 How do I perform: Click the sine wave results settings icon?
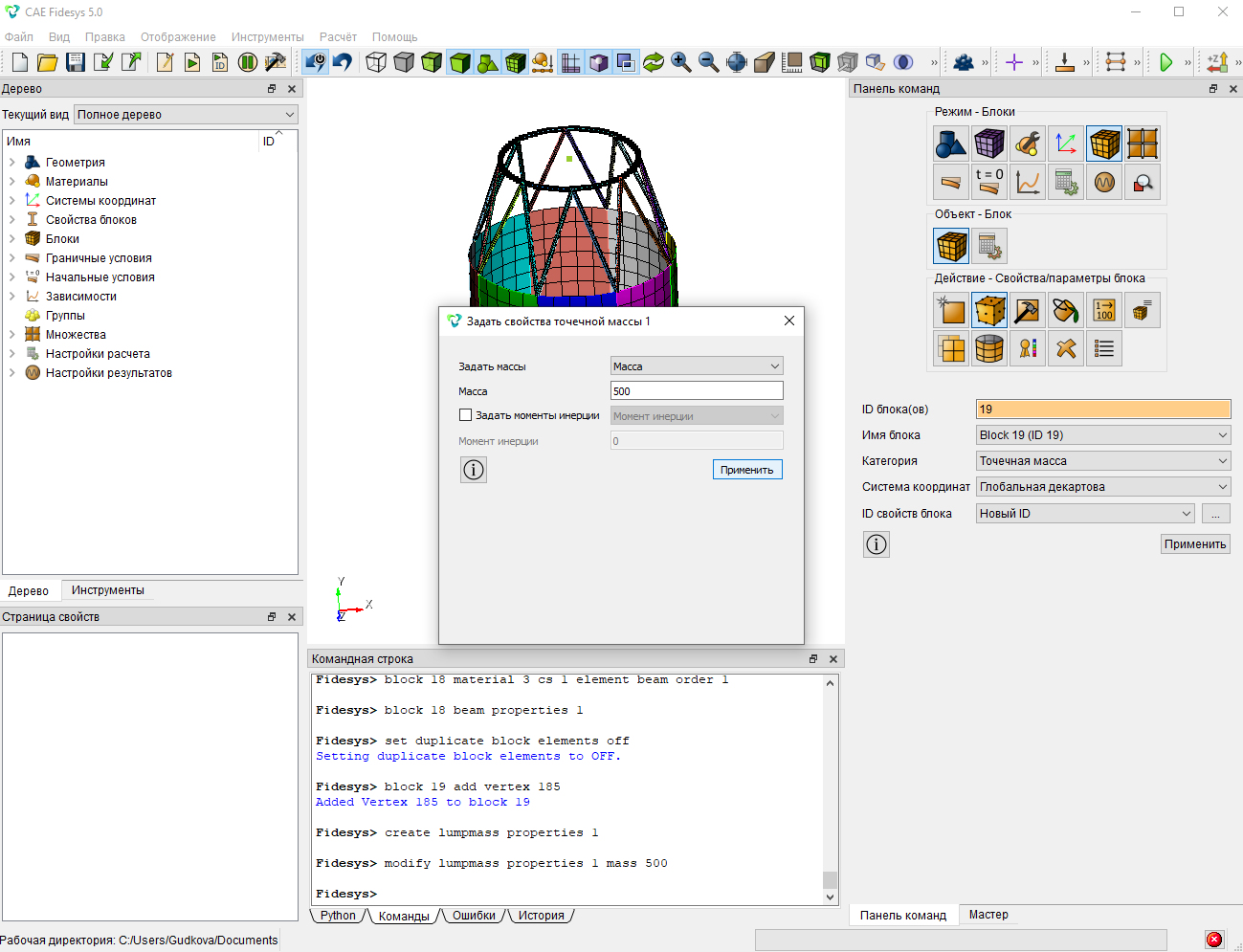pyautogui.click(x=1104, y=182)
